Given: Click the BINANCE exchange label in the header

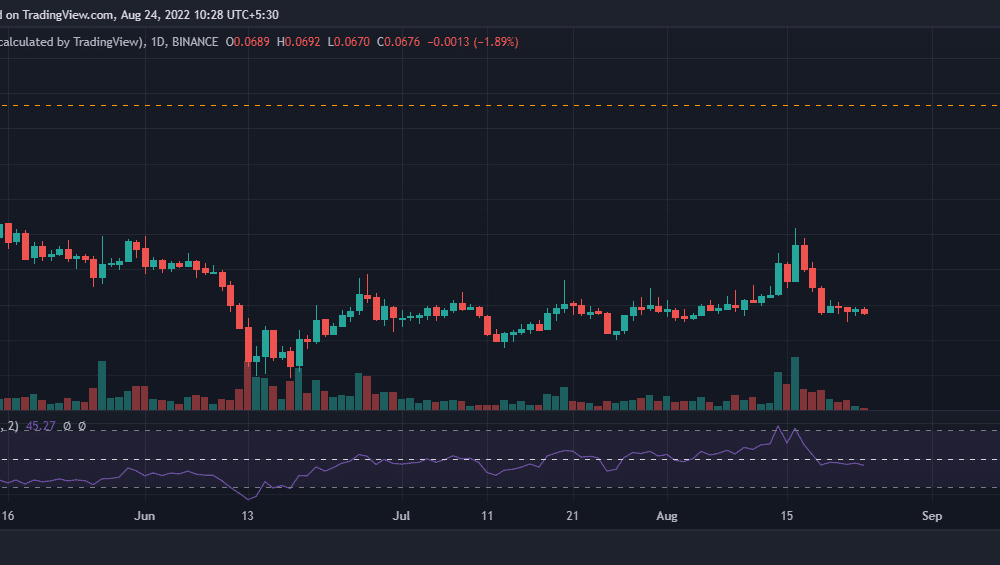Looking at the screenshot, I should [195, 42].
